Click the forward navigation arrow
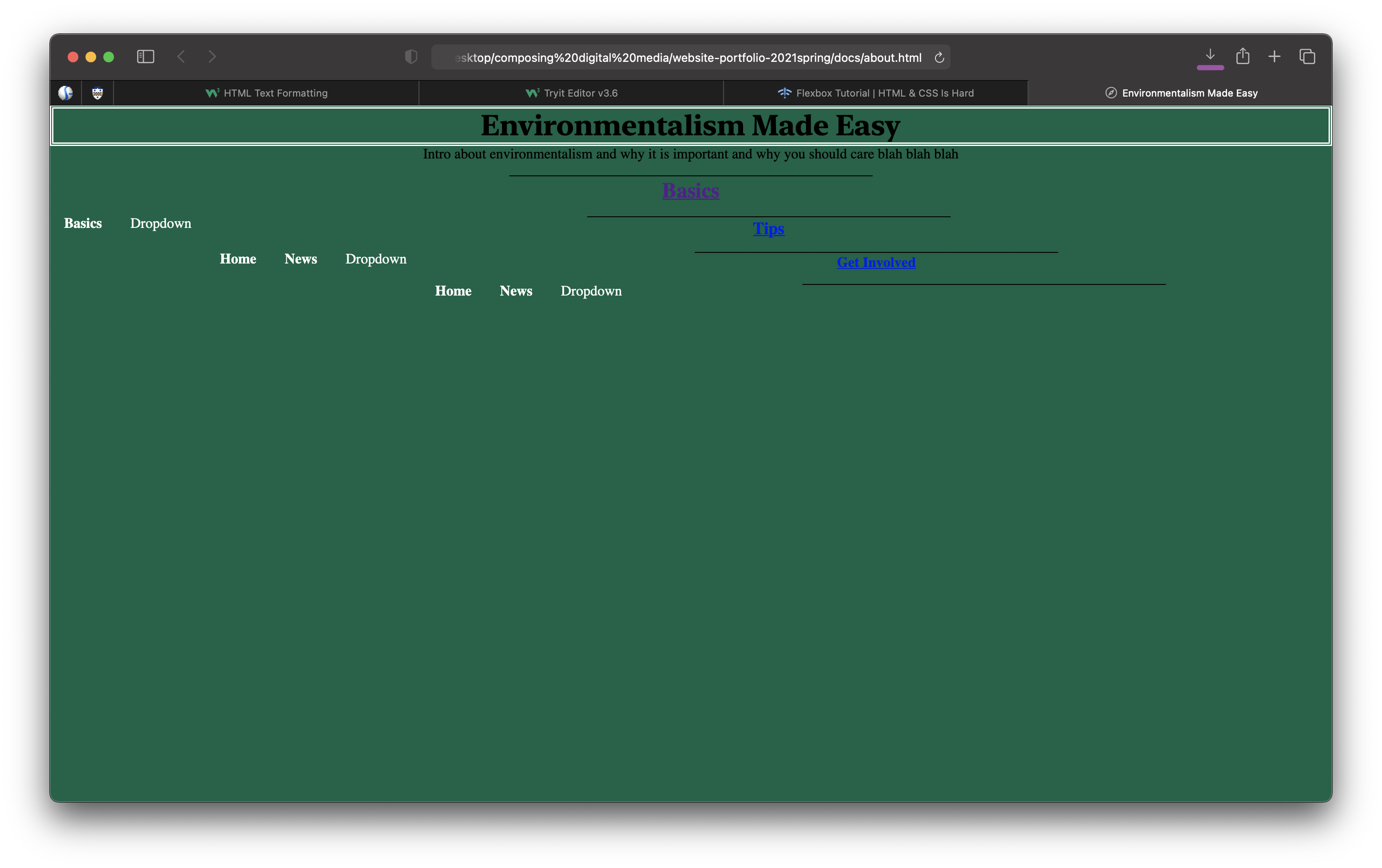 [x=212, y=57]
